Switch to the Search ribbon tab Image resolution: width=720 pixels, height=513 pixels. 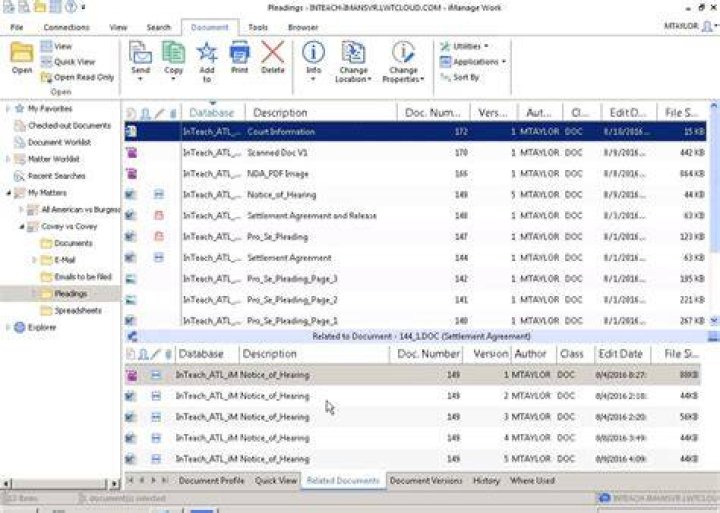tap(158, 28)
